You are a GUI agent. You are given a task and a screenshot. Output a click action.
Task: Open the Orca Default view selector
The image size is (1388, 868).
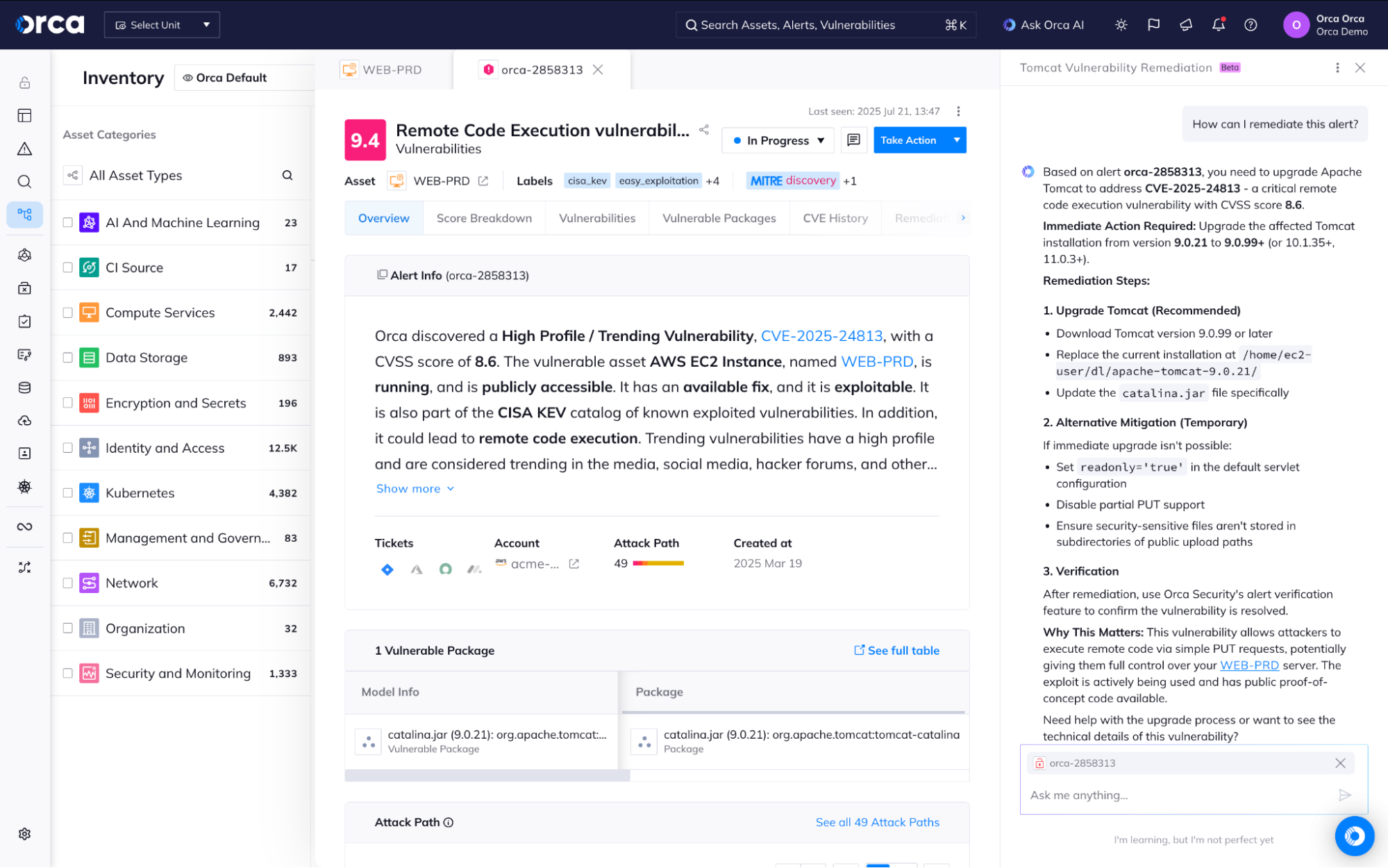tap(243, 78)
